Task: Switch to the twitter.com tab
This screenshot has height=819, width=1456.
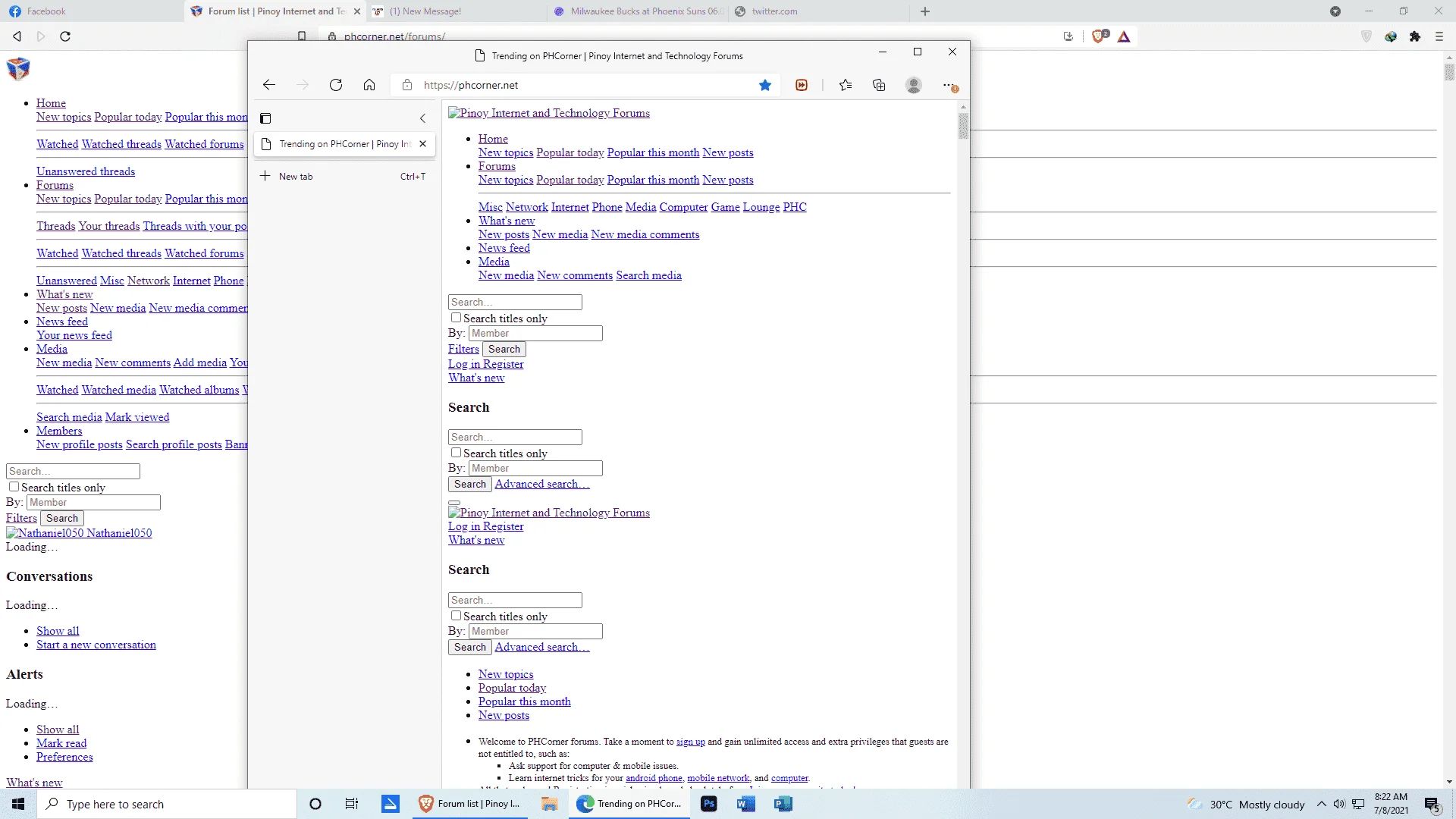Action: click(817, 11)
